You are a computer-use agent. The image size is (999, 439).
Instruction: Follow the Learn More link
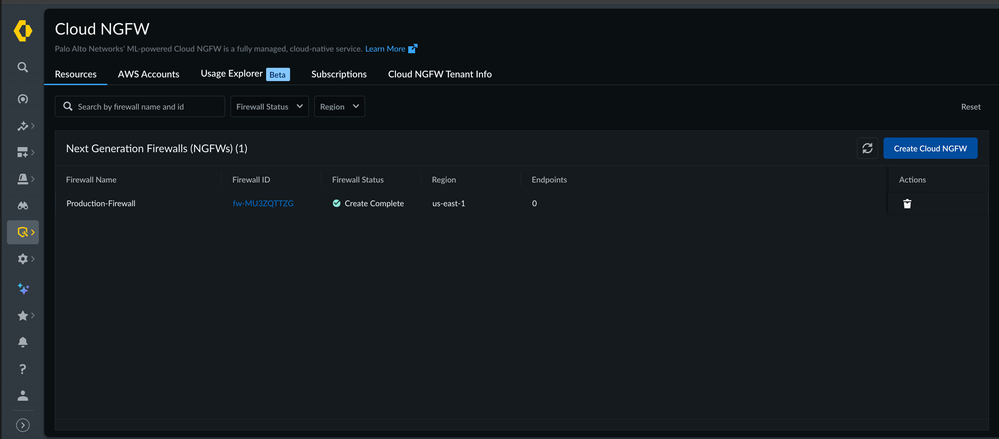(385, 48)
